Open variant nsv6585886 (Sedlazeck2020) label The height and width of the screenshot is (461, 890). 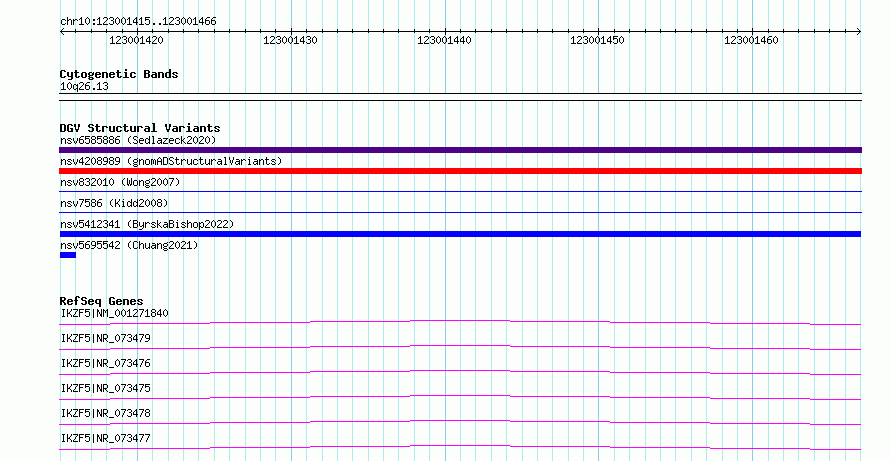pyautogui.click(x=138, y=140)
